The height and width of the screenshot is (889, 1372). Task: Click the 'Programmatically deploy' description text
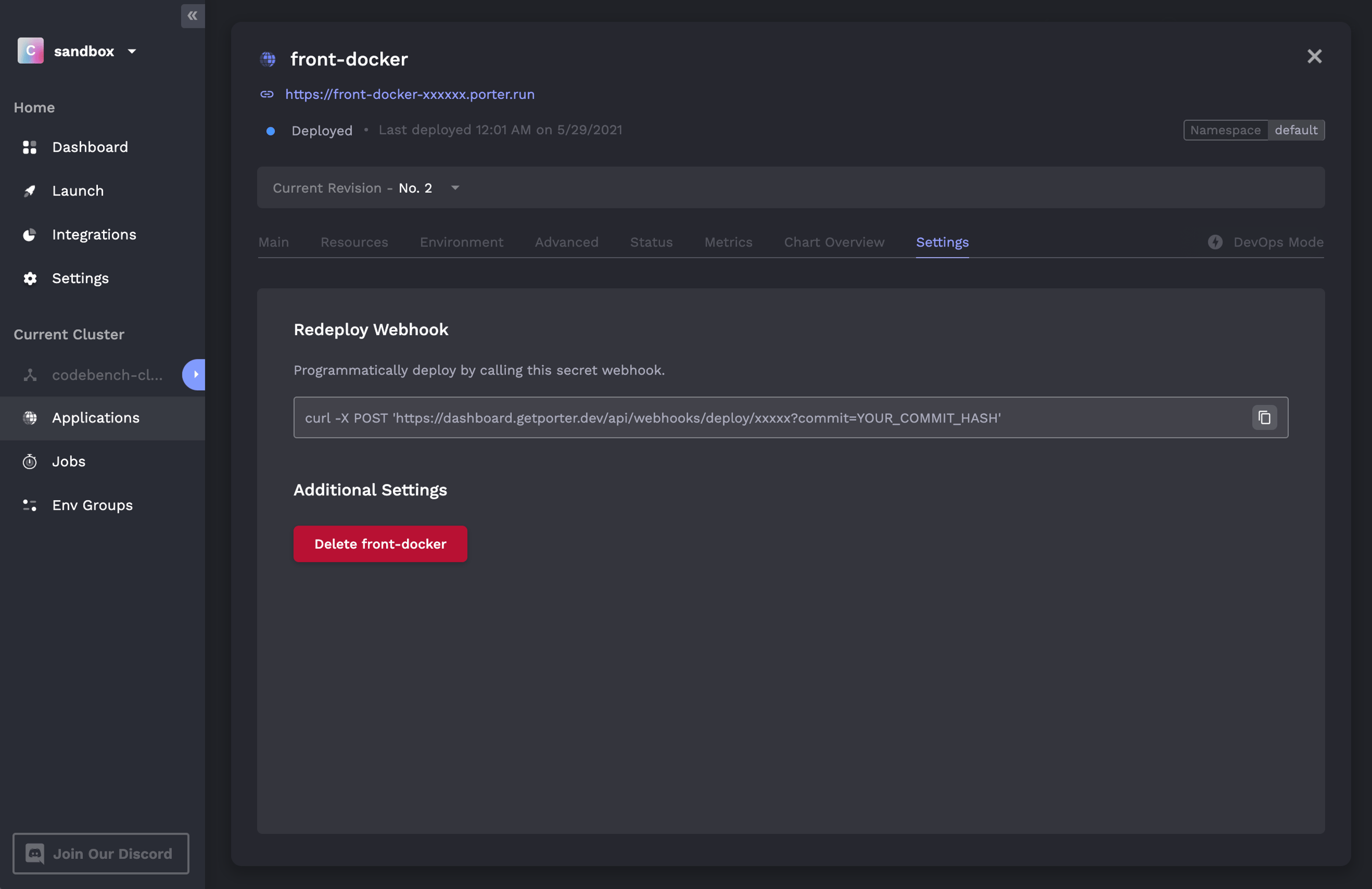tap(479, 370)
